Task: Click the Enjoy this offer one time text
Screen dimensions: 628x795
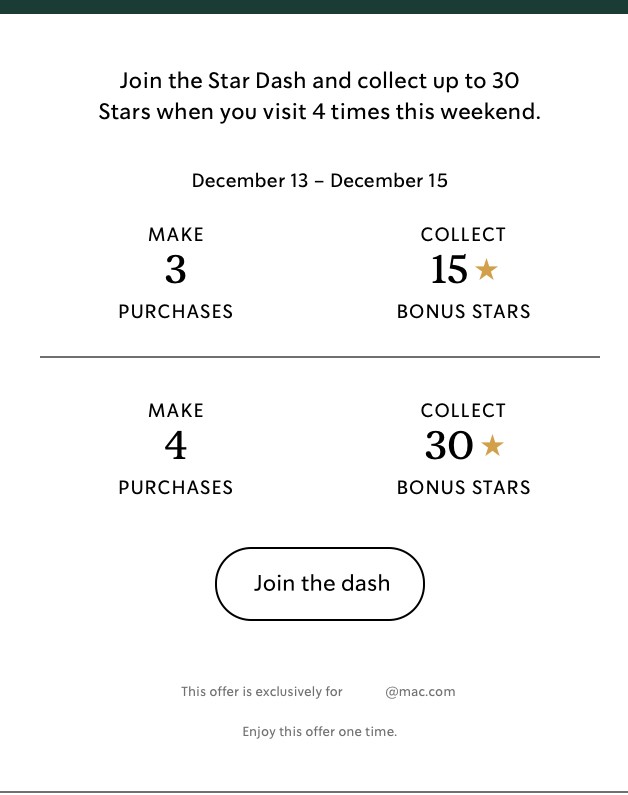Action: coord(320,732)
